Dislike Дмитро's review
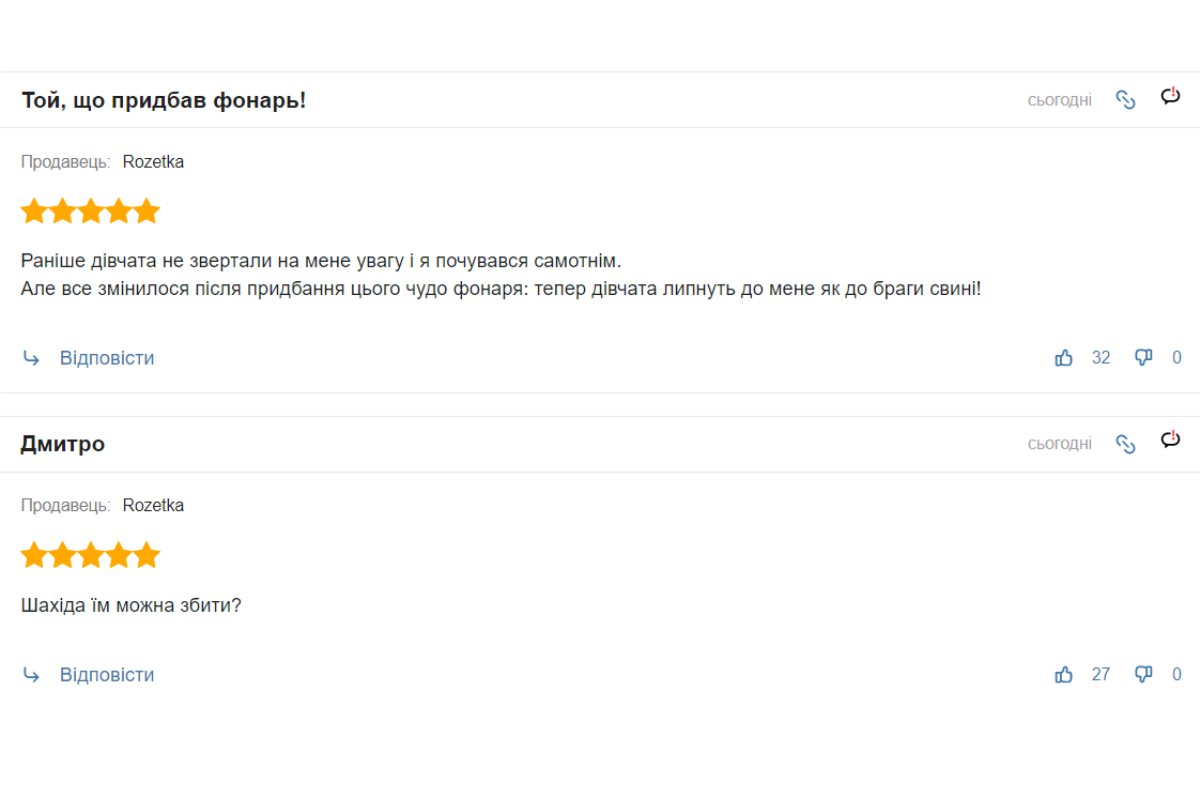Viewport: 1200px width, 800px height. [1143, 675]
